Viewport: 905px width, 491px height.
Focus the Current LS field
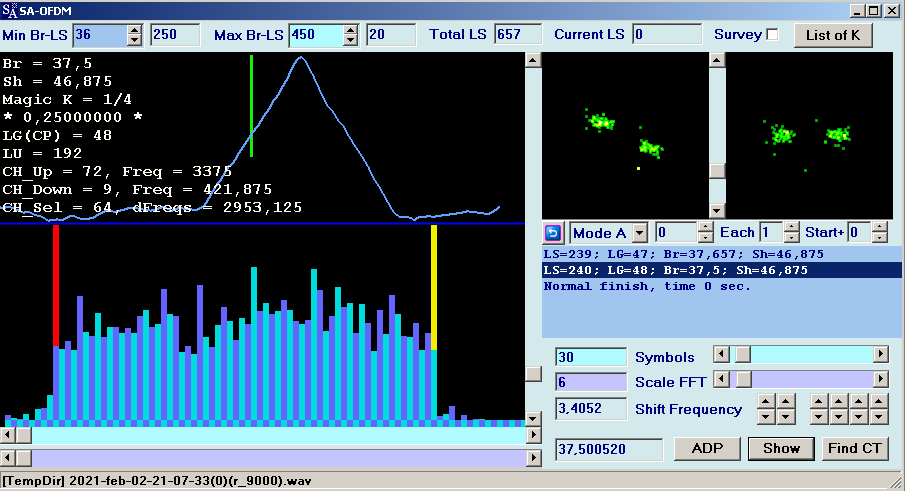coord(667,35)
